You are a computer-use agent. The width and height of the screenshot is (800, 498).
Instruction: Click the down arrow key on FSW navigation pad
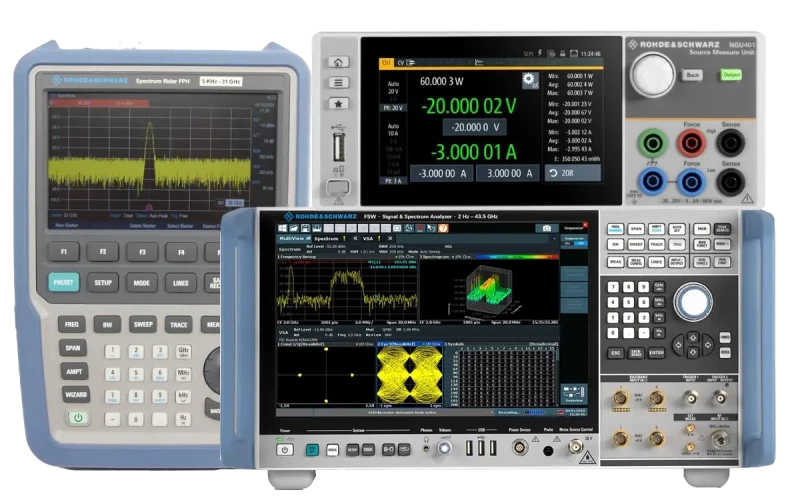click(x=693, y=353)
